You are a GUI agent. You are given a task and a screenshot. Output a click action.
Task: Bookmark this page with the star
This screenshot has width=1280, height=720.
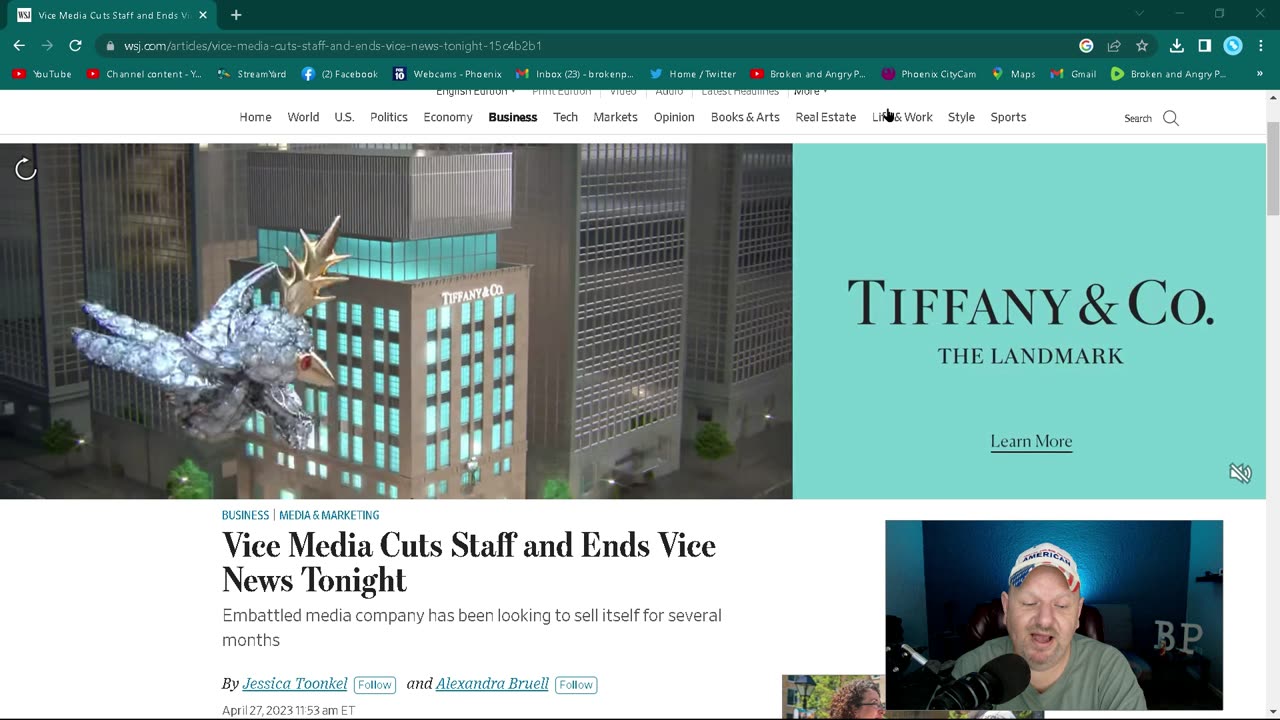coord(1142,46)
